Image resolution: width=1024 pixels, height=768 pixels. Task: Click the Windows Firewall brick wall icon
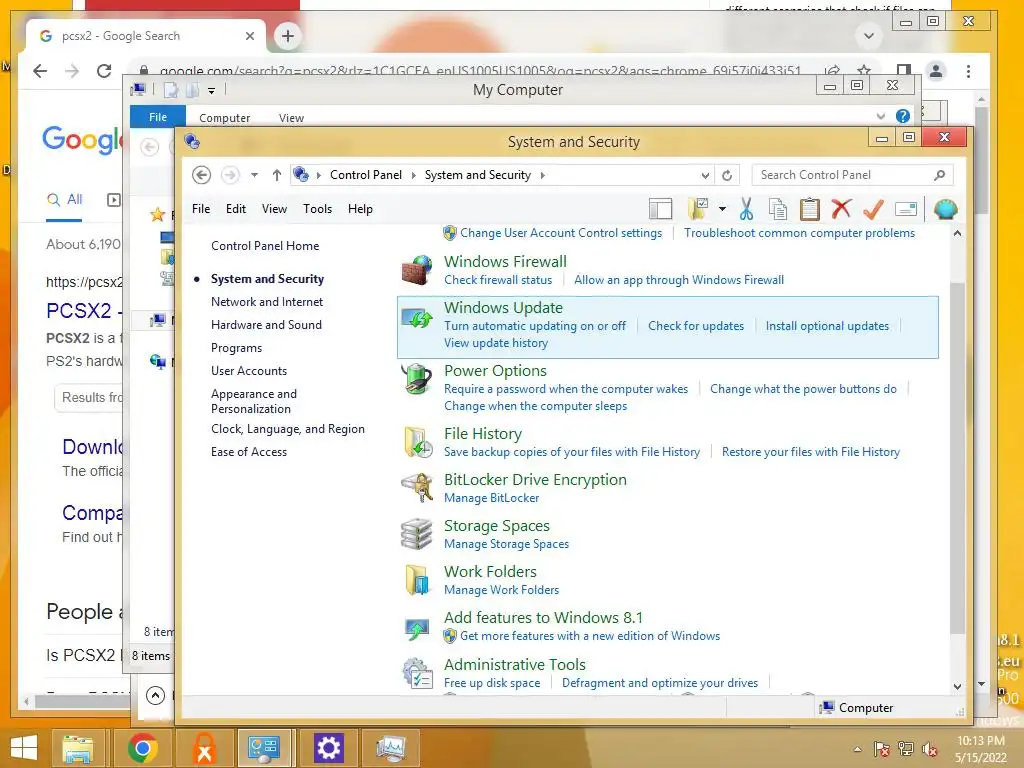[417, 270]
